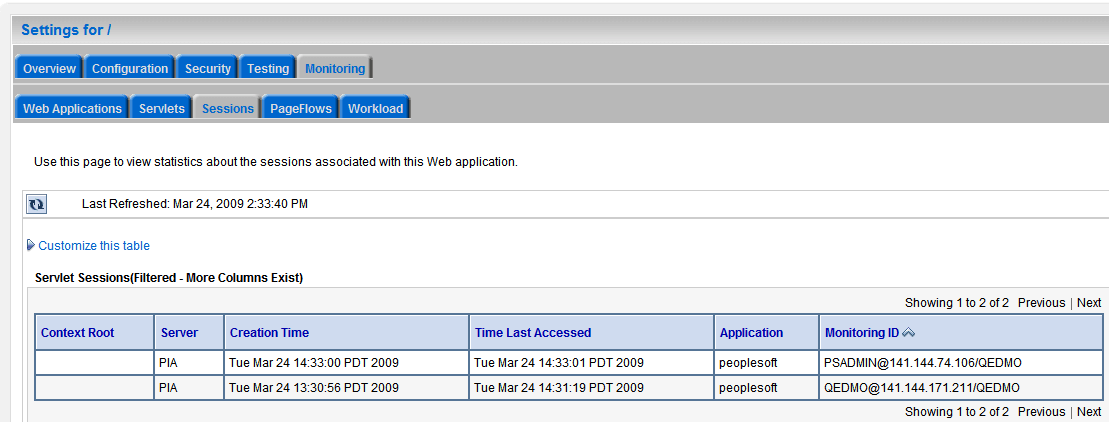Click the Next link below the table
This screenshot has width=1109, height=422.
pyautogui.click(x=1089, y=411)
